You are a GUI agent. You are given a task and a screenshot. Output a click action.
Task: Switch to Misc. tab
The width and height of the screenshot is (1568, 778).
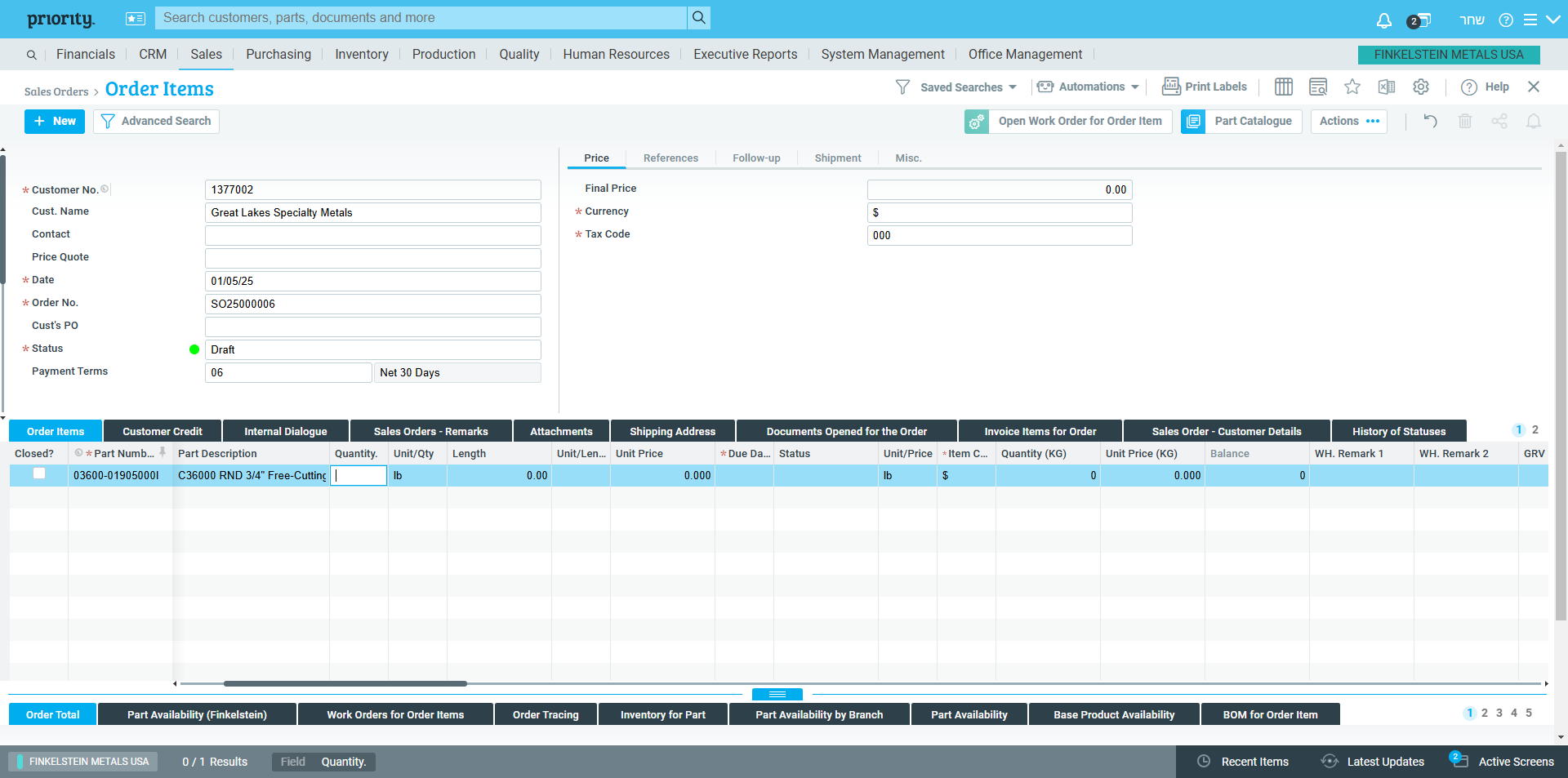908,158
